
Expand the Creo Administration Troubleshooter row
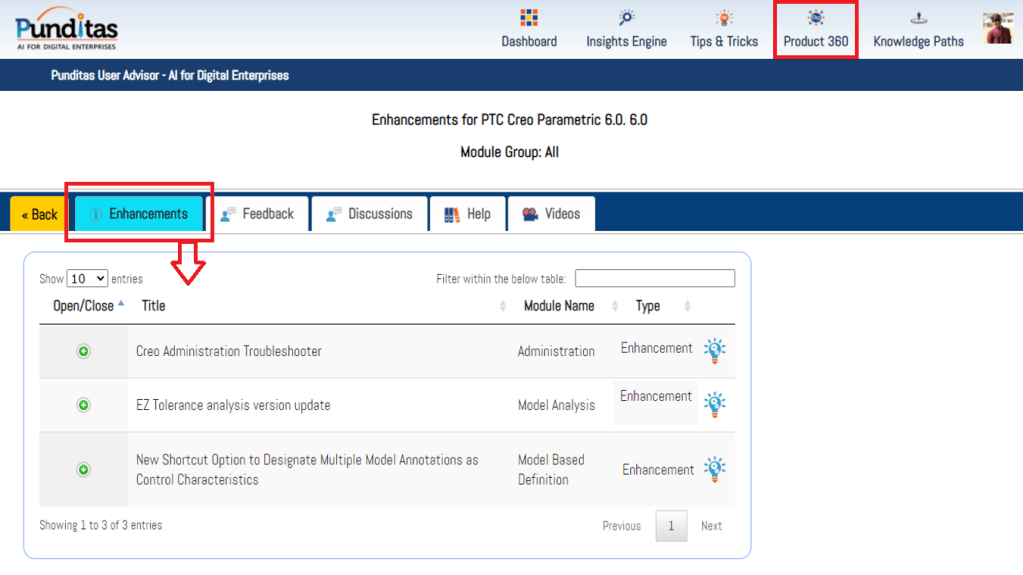[x=84, y=351]
